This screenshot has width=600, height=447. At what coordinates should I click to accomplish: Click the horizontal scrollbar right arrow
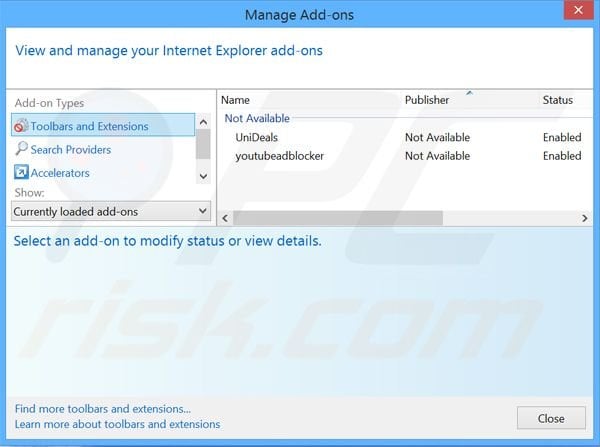[584, 218]
